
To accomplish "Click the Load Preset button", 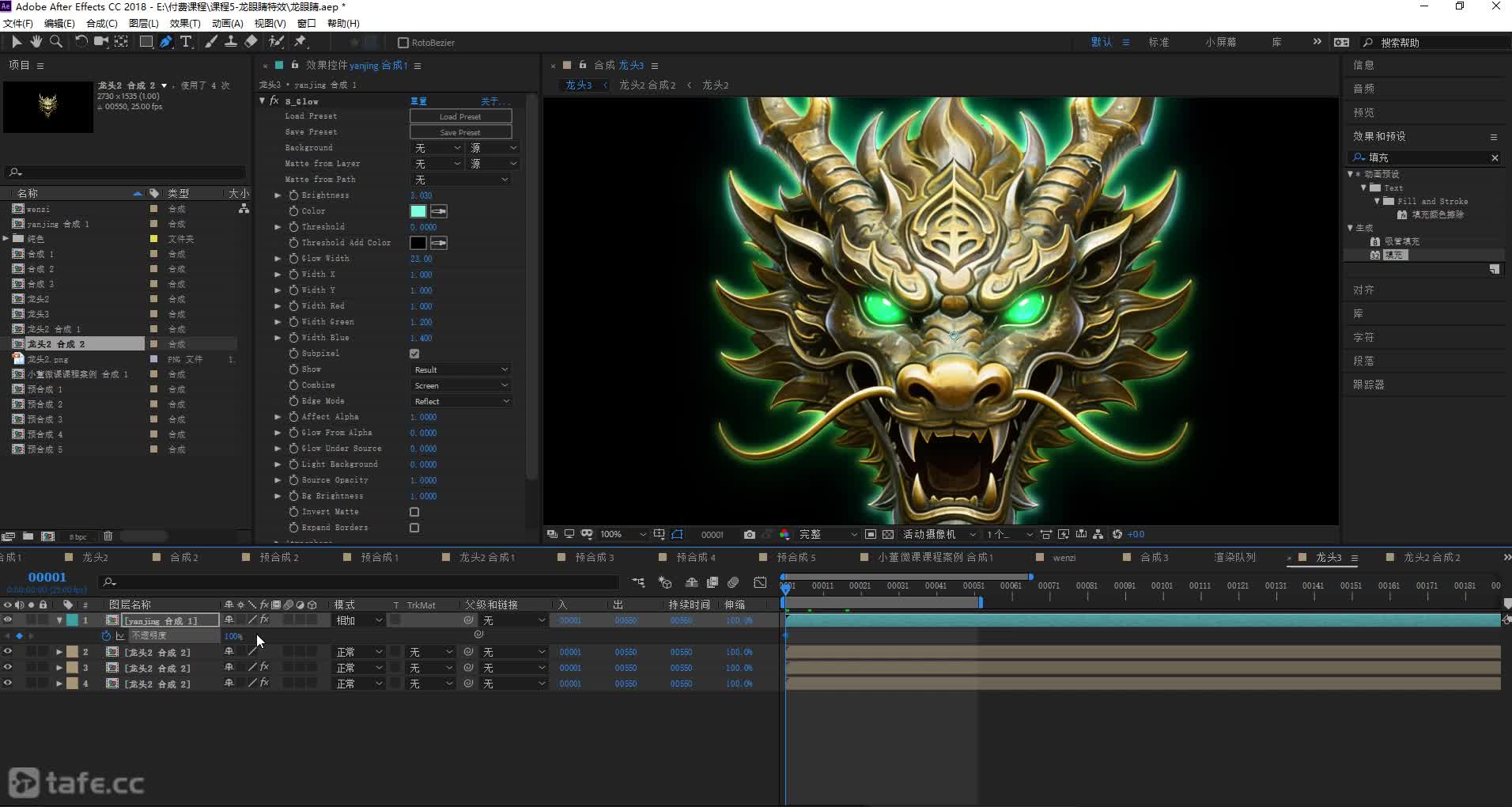I will [x=460, y=116].
